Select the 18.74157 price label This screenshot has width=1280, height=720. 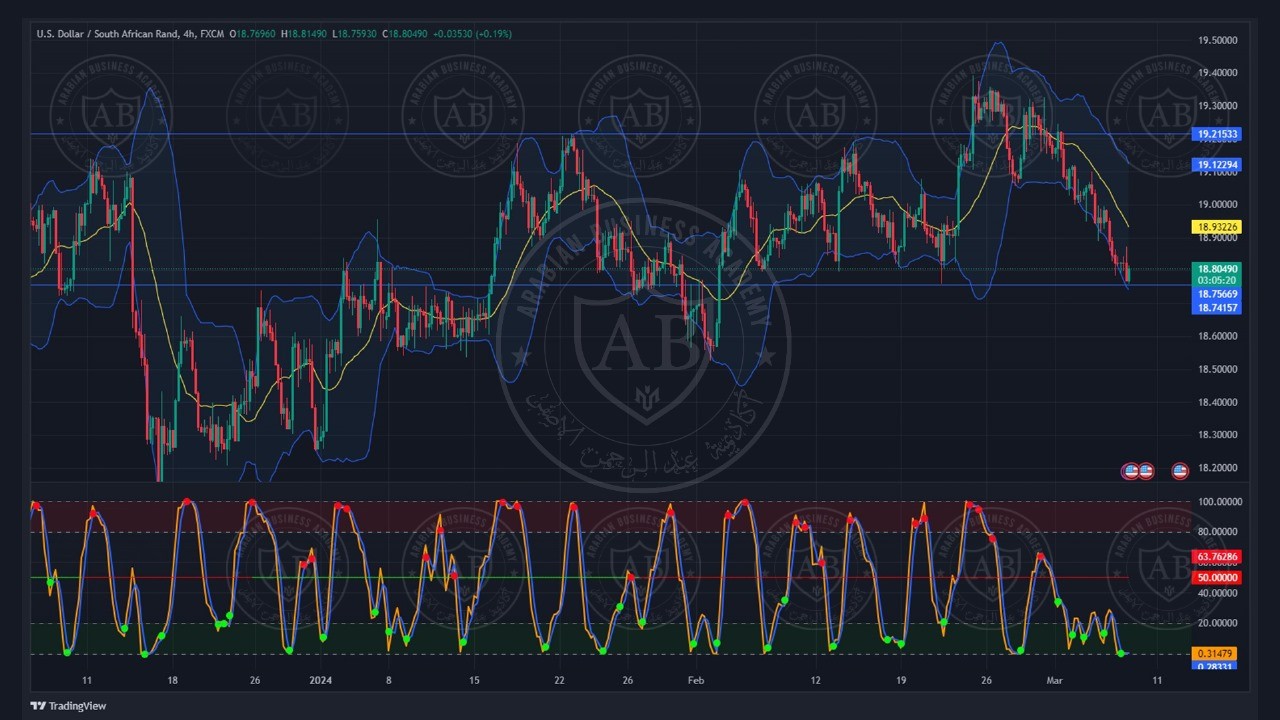[1217, 307]
